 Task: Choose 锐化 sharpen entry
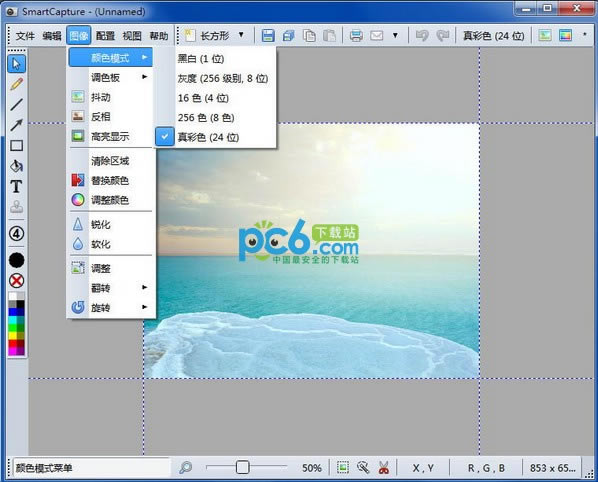tap(111, 224)
